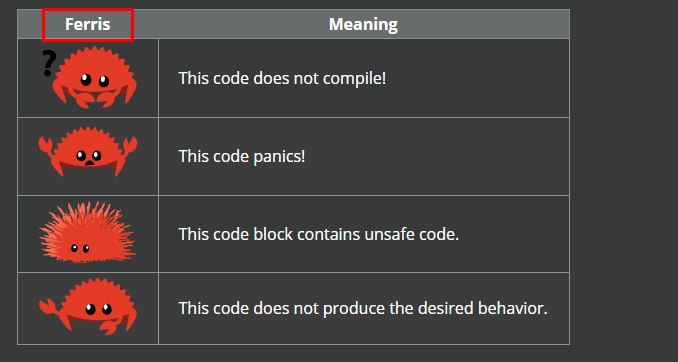Click the spiky sea-urchin Ferris image

tap(87, 232)
